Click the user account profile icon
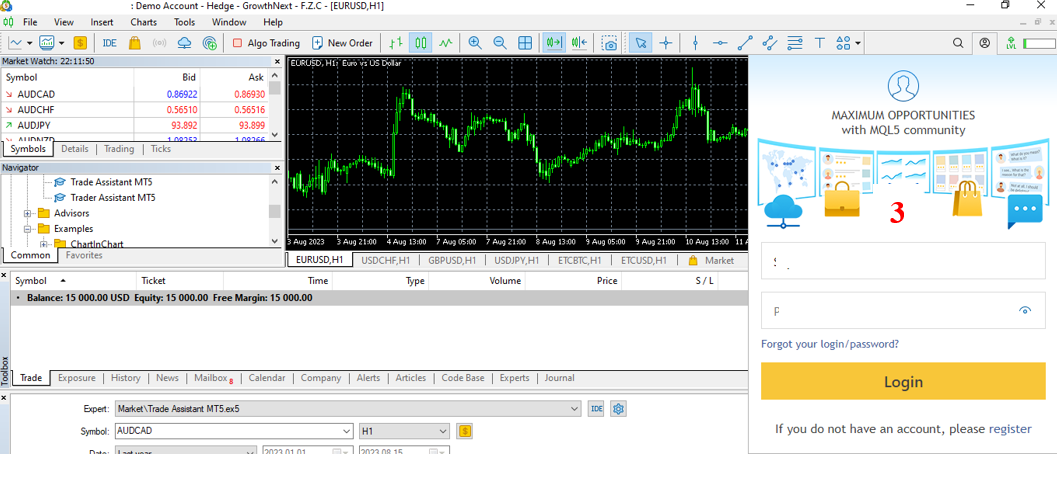The width and height of the screenshot is (1057, 482). tap(985, 43)
